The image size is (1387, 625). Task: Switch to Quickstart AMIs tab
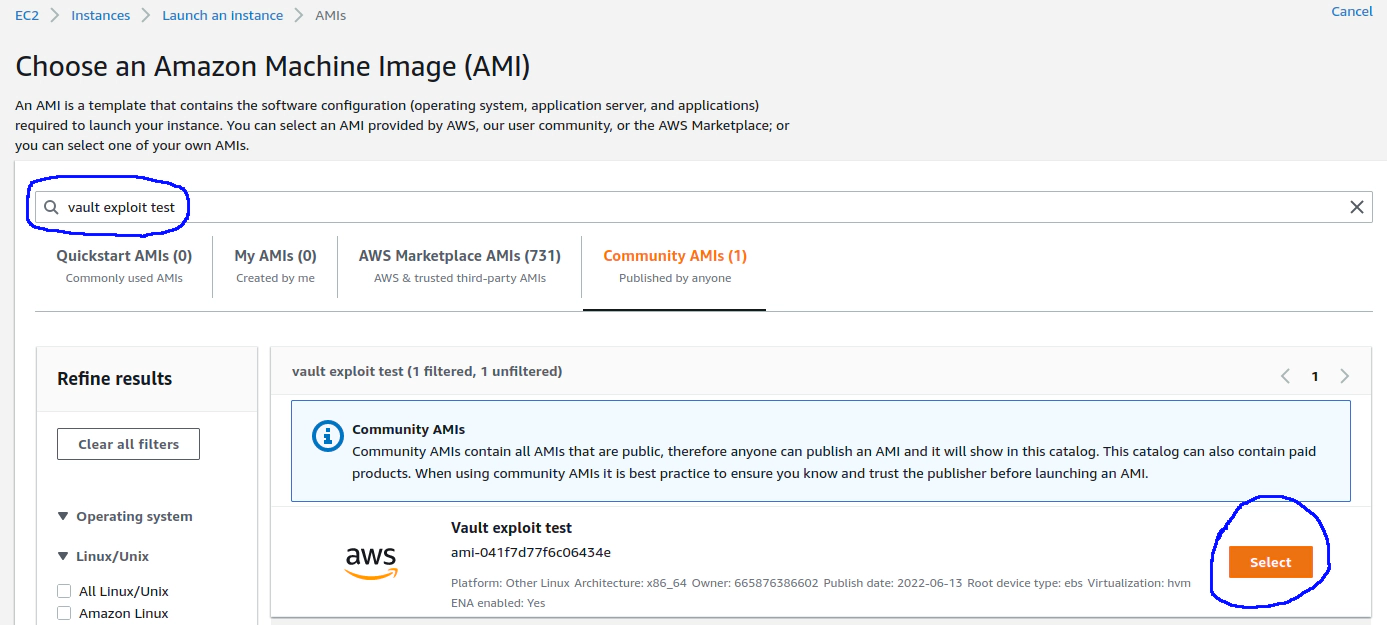[x=124, y=266]
